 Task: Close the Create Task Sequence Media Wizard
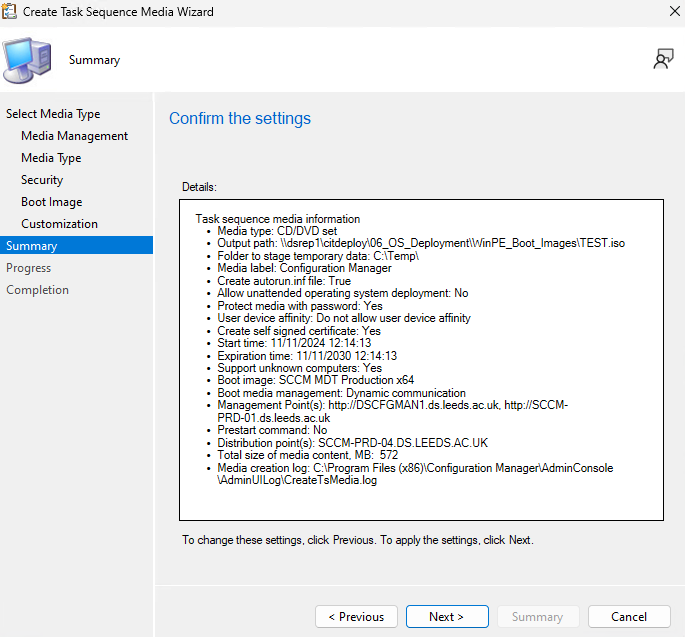(662, 12)
